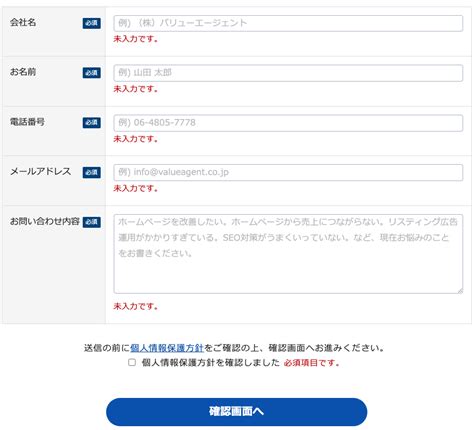The height and width of the screenshot is (430, 474).
Task: Focus the お名前 text field
Action: pyautogui.click(x=288, y=73)
